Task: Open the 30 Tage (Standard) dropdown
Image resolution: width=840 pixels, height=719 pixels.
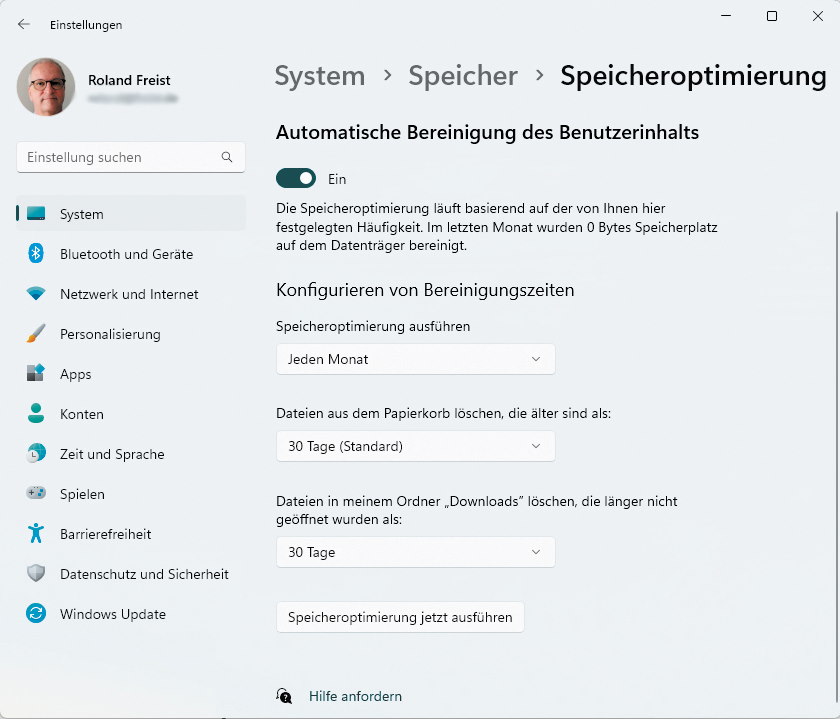Action: (x=415, y=446)
